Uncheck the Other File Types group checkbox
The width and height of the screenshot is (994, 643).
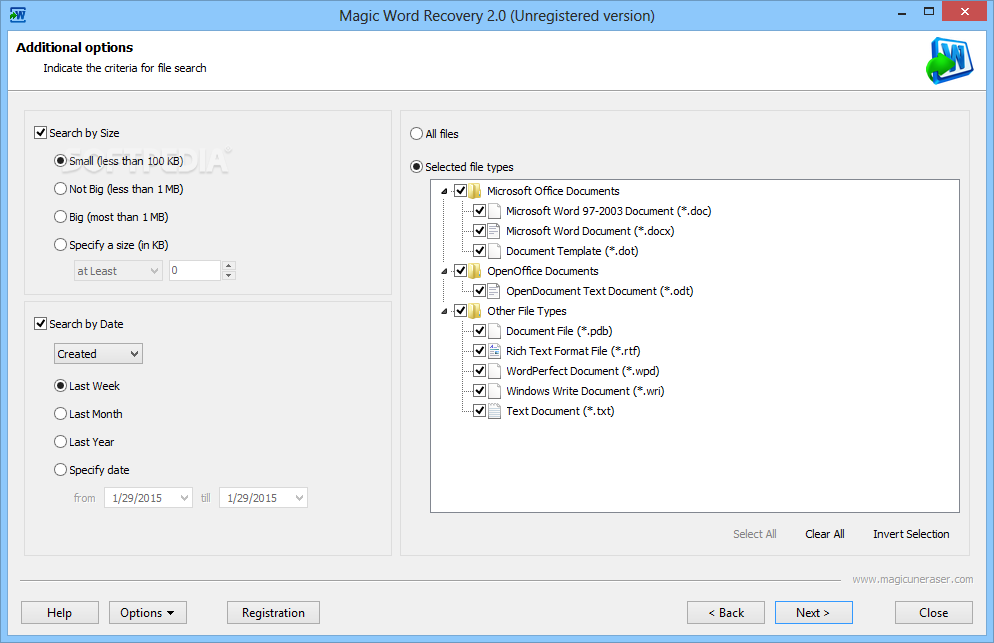(461, 311)
